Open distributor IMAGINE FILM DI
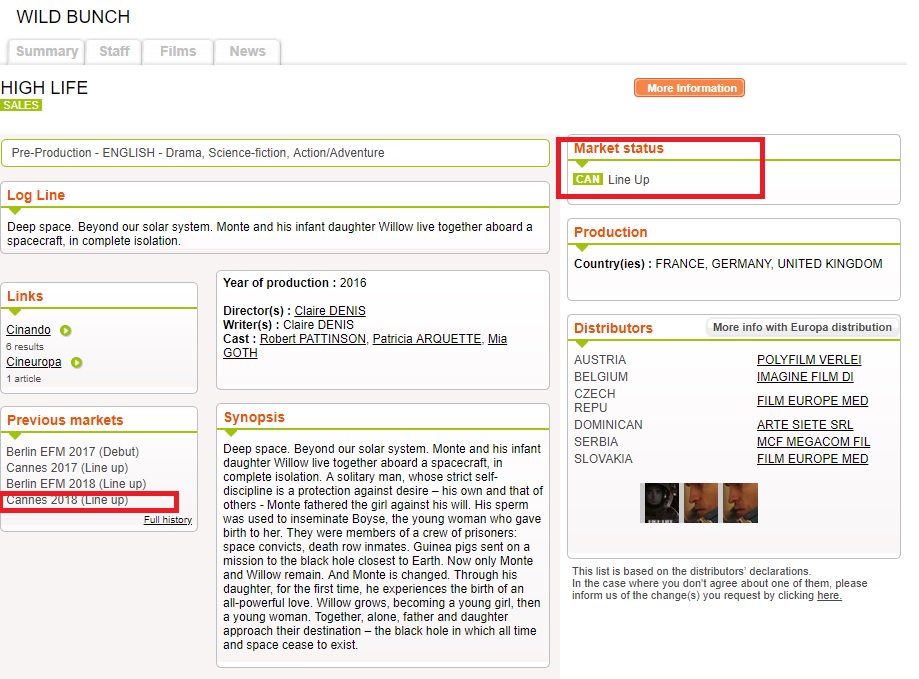This screenshot has height=679, width=919. coord(805,377)
